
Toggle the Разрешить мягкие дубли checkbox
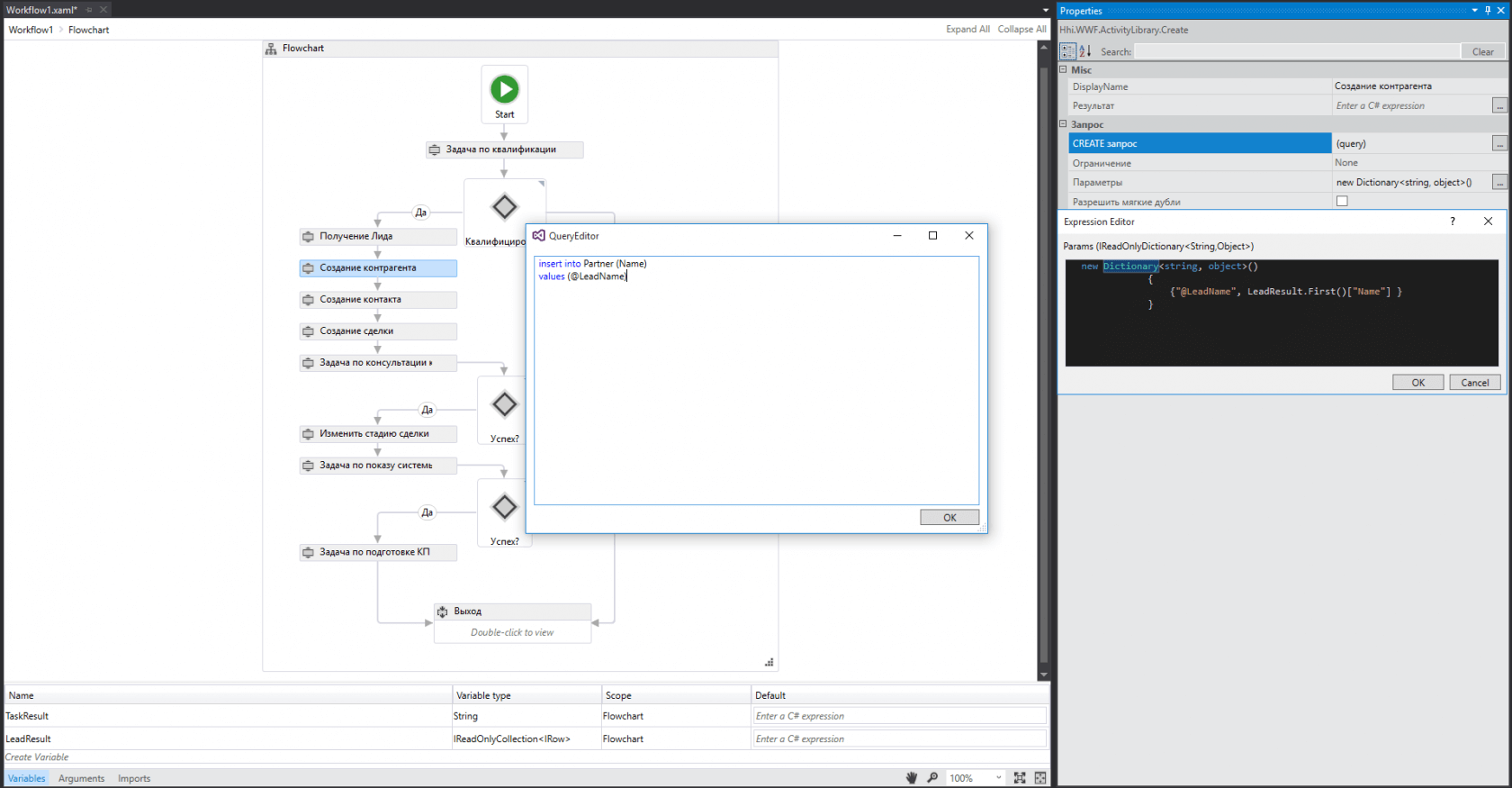1342,201
